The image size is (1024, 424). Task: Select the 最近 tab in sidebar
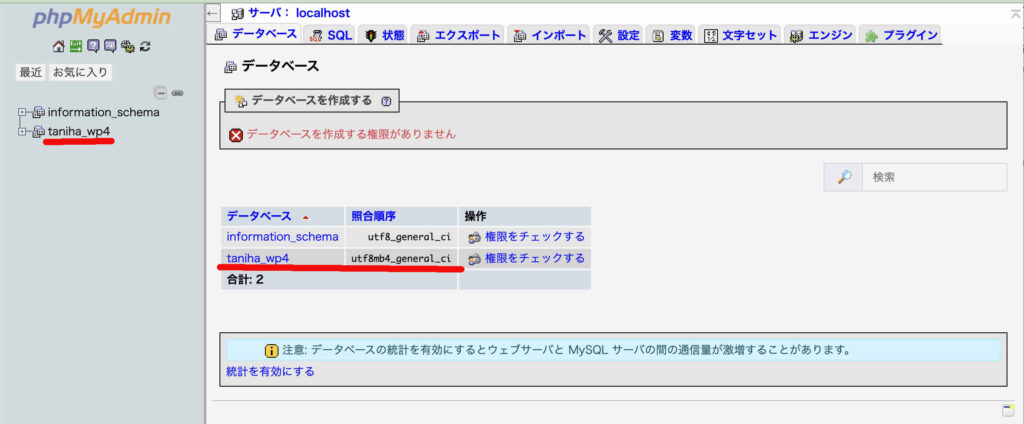[x=31, y=73]
